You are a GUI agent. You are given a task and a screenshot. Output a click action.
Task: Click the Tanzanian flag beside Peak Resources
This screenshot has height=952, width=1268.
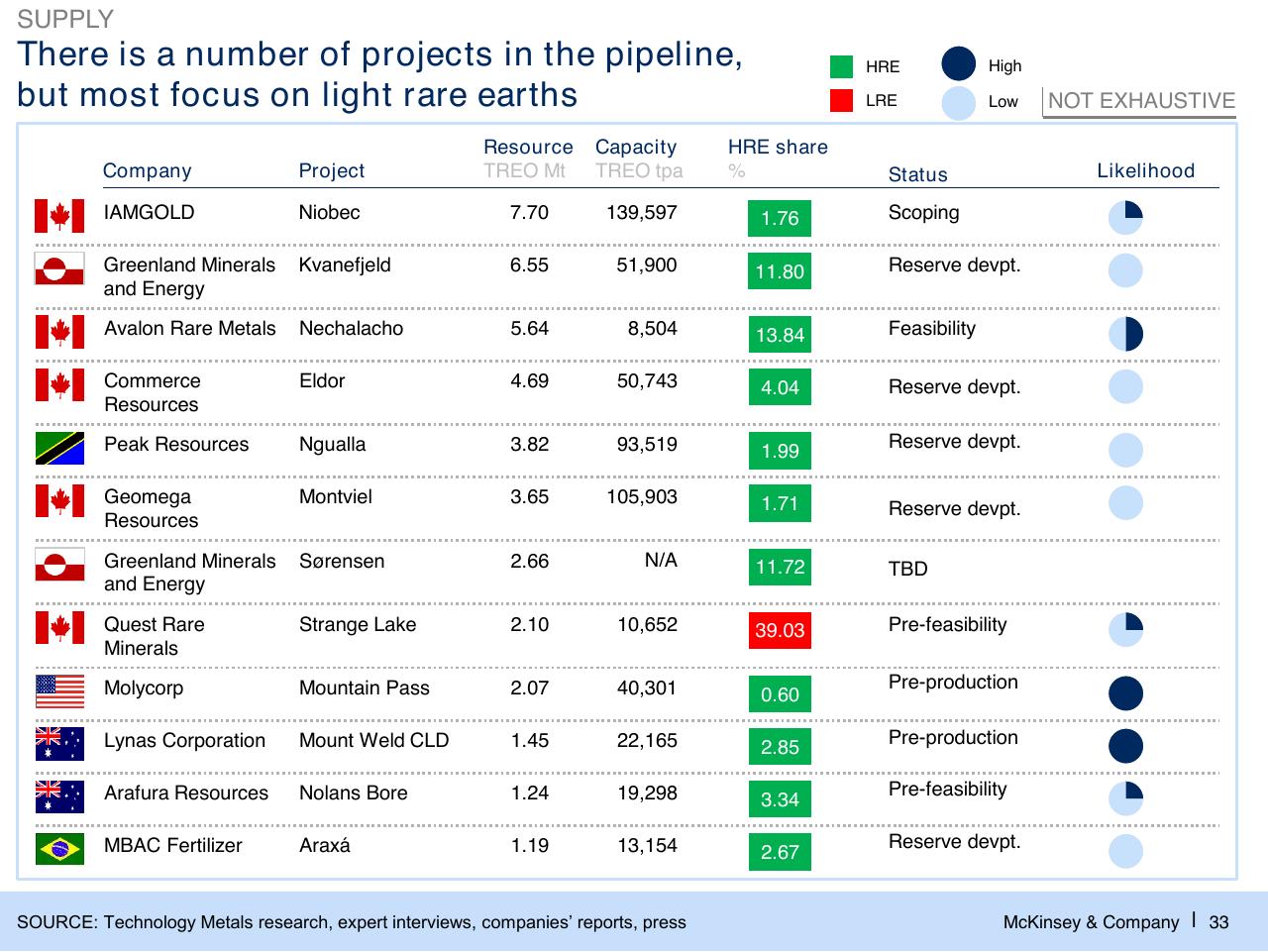(59, 448)
